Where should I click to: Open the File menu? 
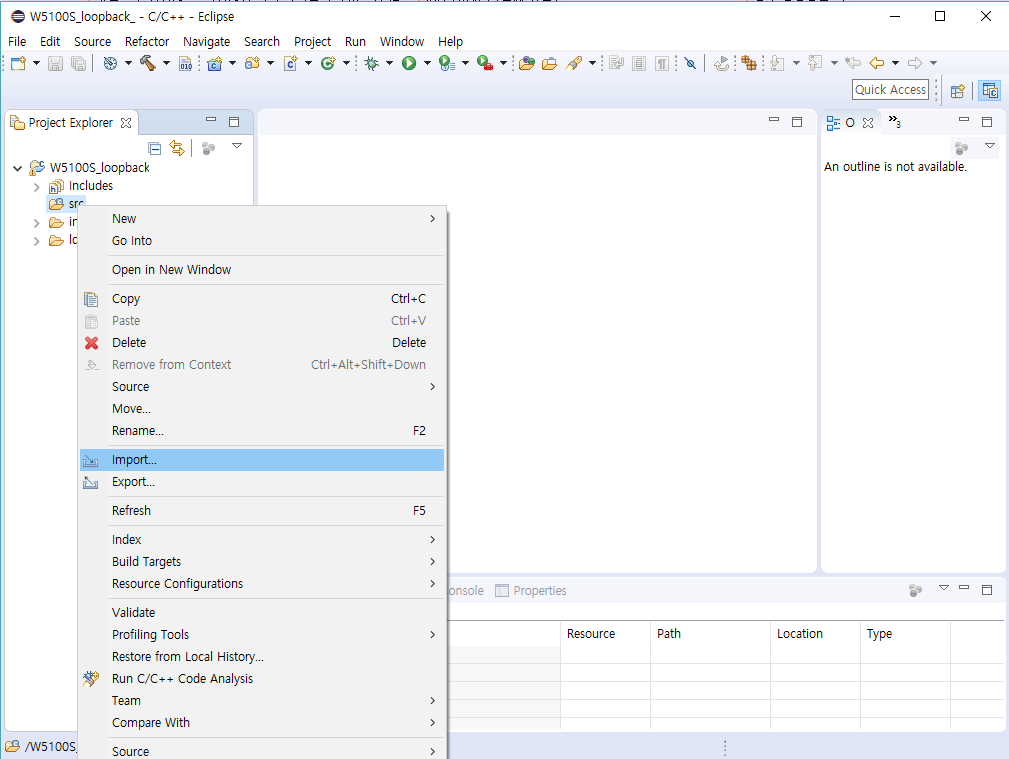pyautogui.click(x=17, y=41)
